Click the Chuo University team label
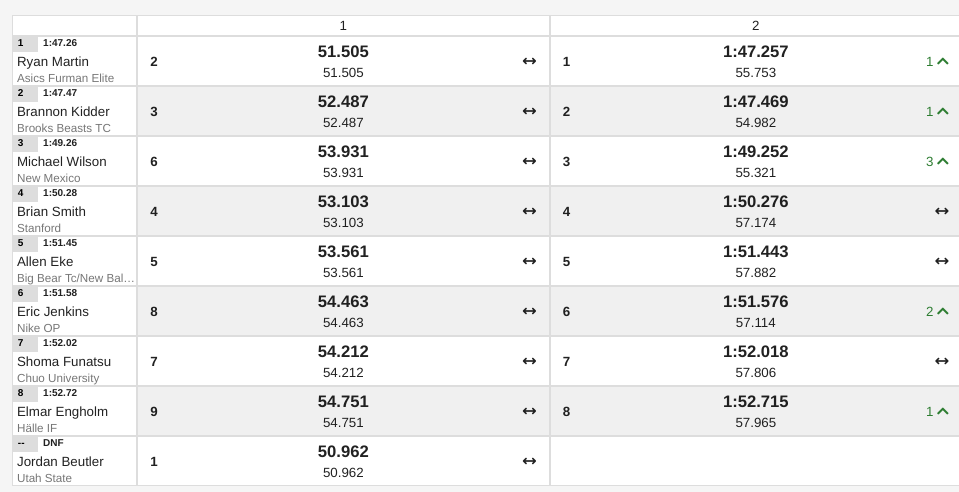 pyautogui.click(x=58, y=378)
